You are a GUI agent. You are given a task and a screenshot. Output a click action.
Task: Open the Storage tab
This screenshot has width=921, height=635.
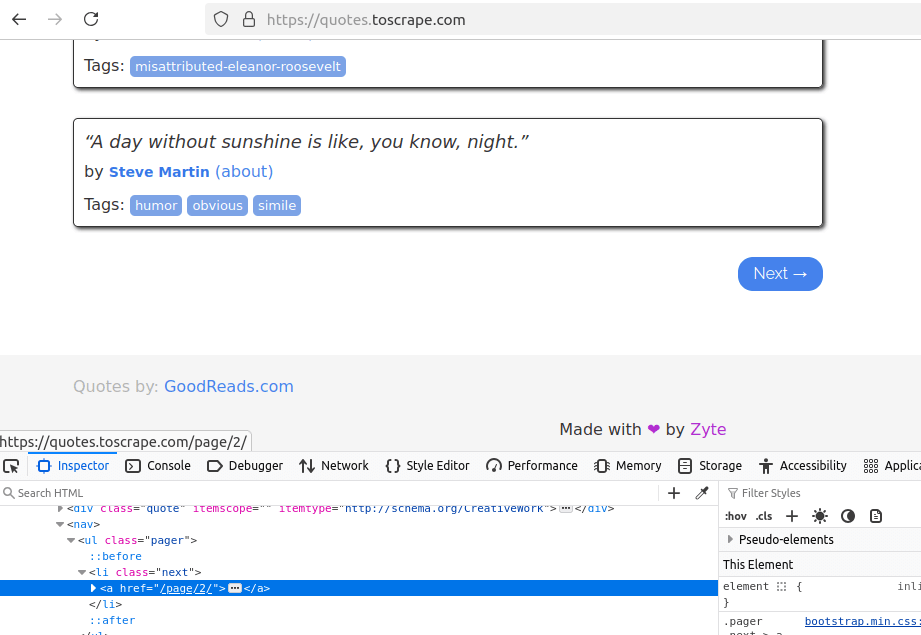pos(710,466)
